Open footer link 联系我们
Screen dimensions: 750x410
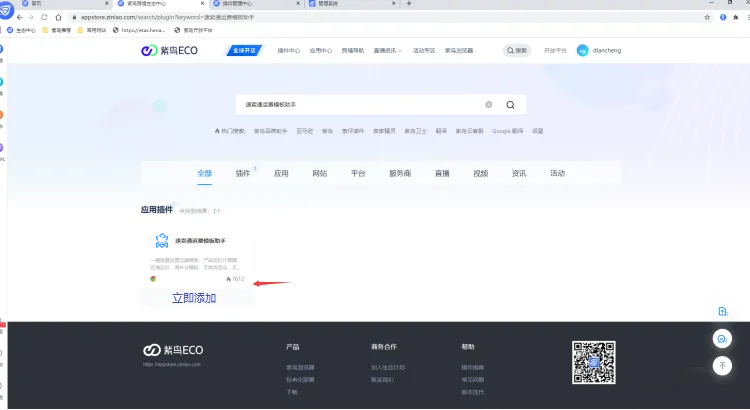tap(382, 380)
